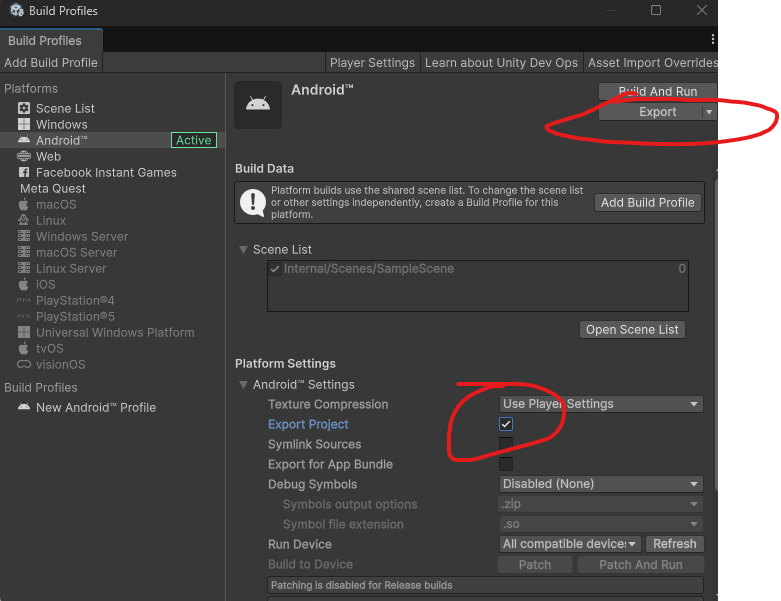Click the Windows Server icon

point(24,236)
